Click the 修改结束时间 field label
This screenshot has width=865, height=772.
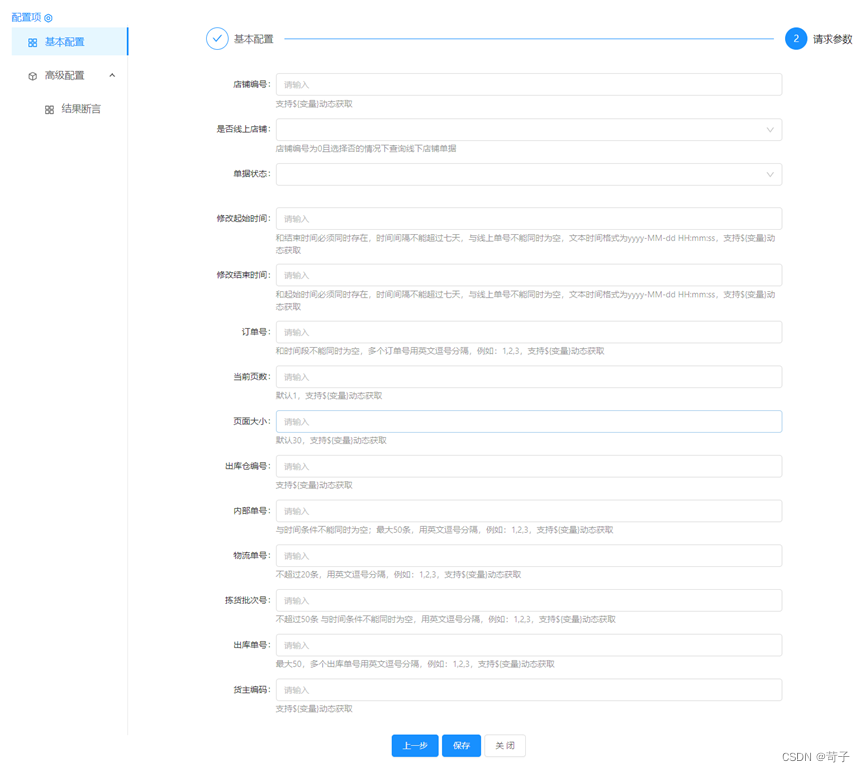(243, 275)
